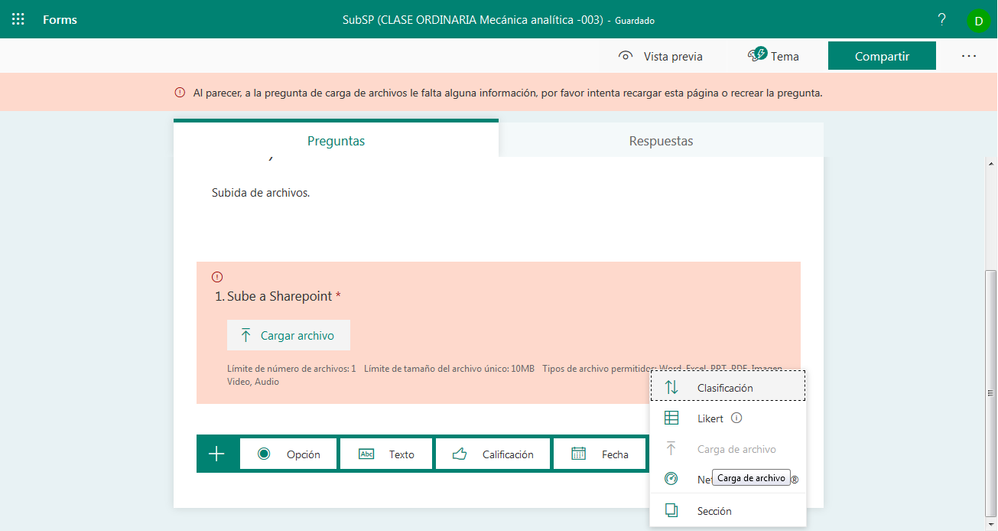Open the more options ellipsis menu

pos(969,56)
